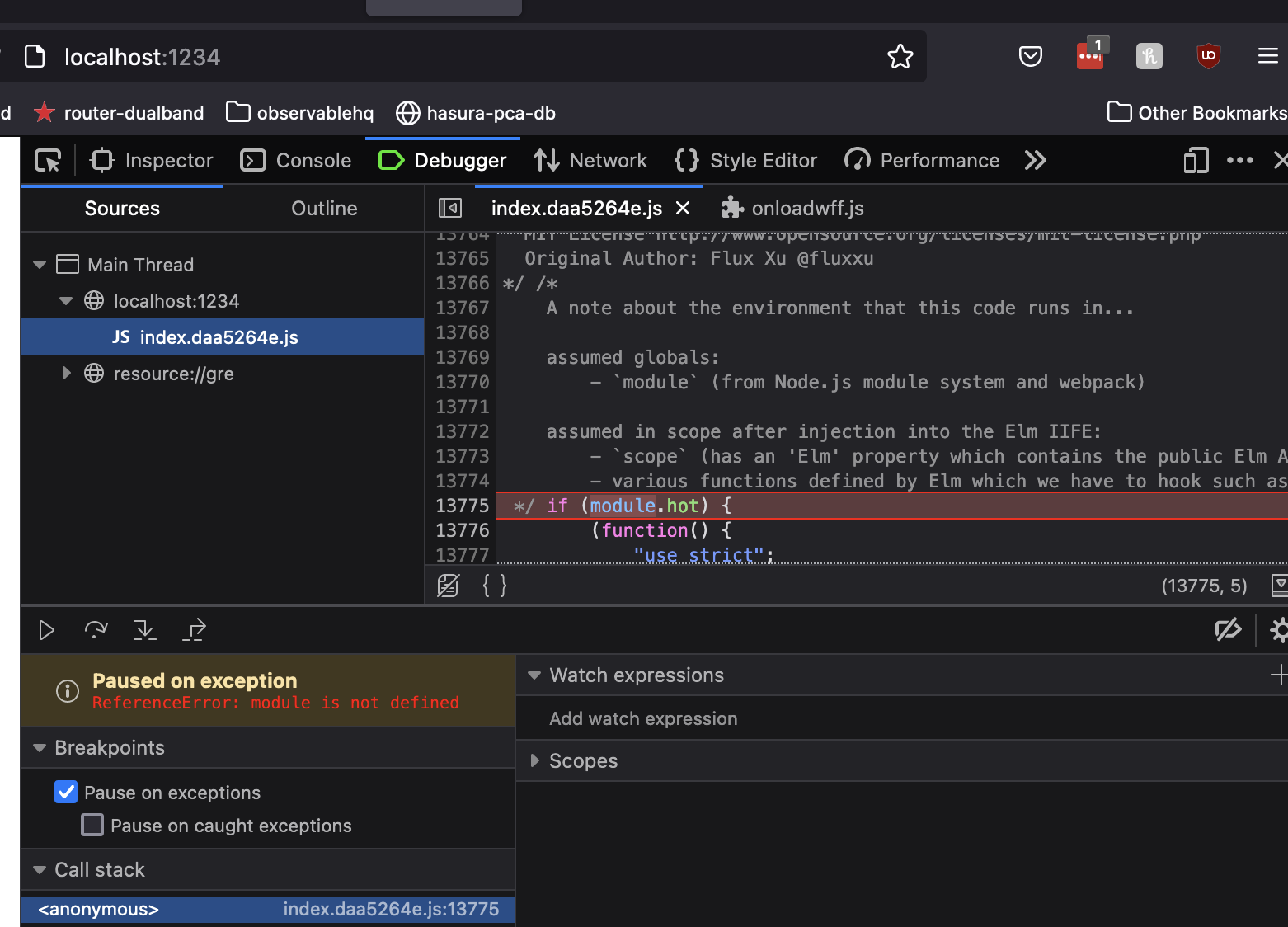This screenshot has width=1288, height=927.
Task: Select the element picker tool
Action: (47, 160)
